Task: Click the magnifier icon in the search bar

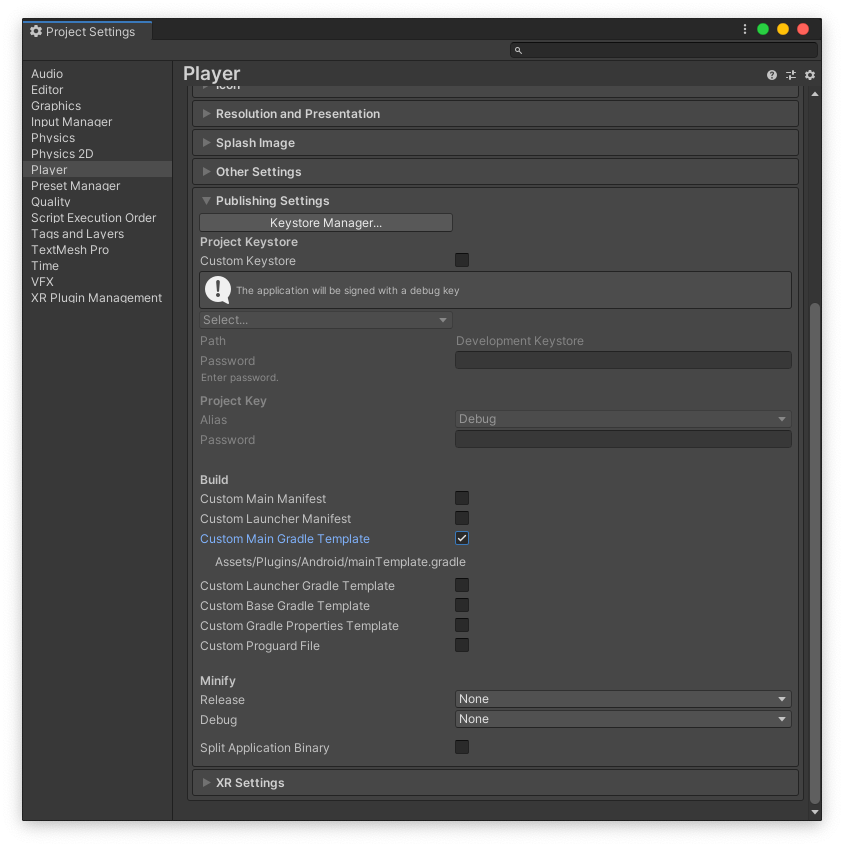Action: (x=518, y=50)
